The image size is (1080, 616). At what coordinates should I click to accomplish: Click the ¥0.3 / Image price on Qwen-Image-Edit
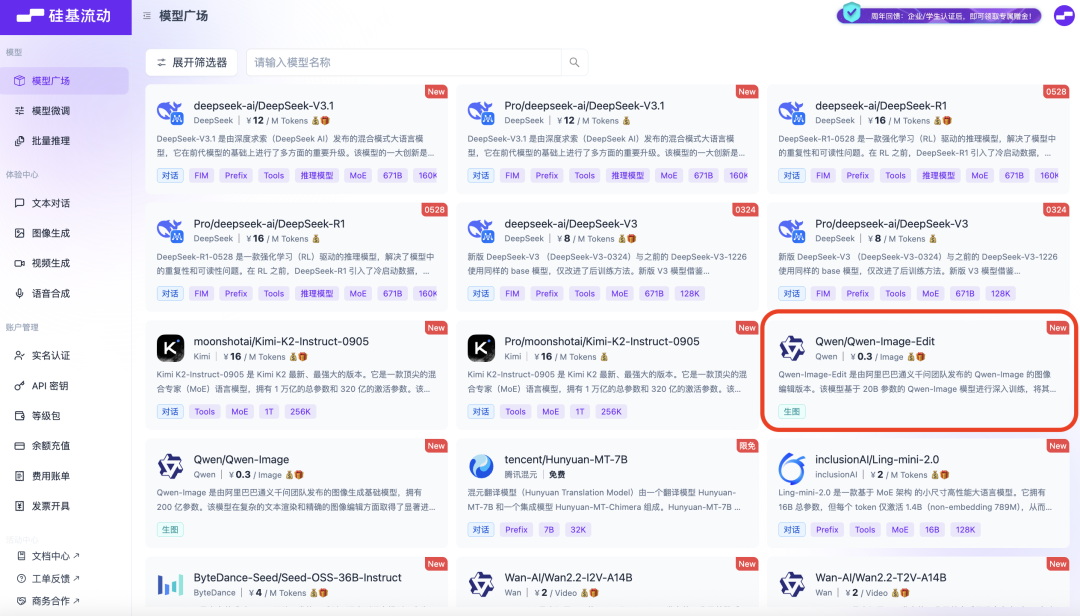[x=876, y=356]
